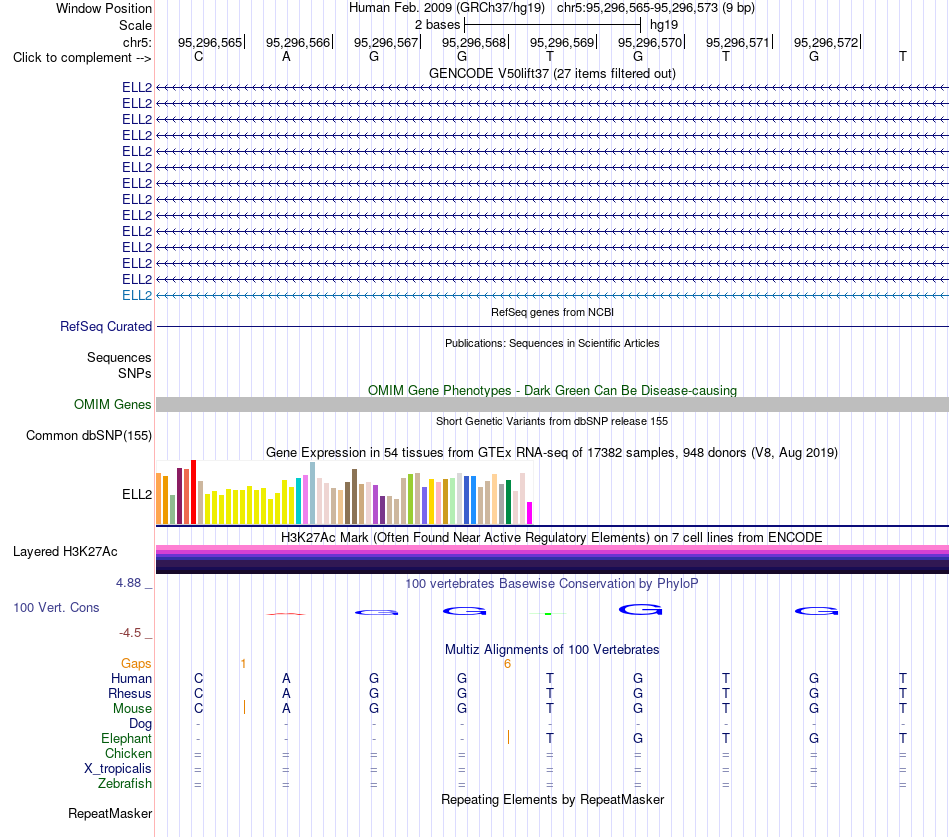Image resolution: width=950 pixels, height=837 pixels.
Task: Select the 'Dog' alignment row label
Action: (x=141, y=724)
